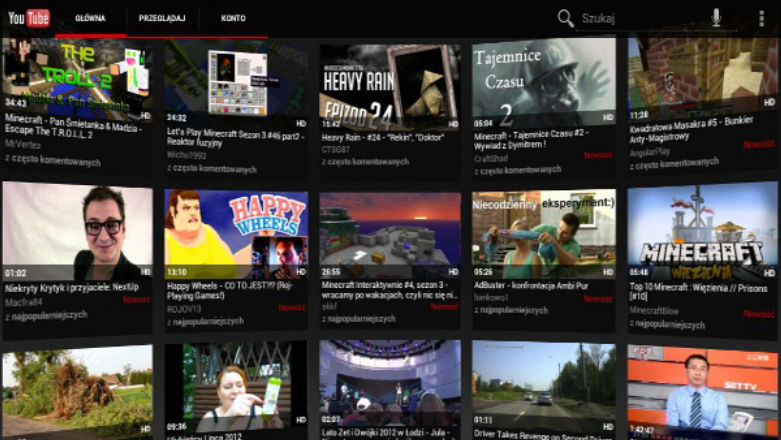The height and width of the screenshot is (440, 781).
Task: Click channel name ROJOV13
Action: 184,309
